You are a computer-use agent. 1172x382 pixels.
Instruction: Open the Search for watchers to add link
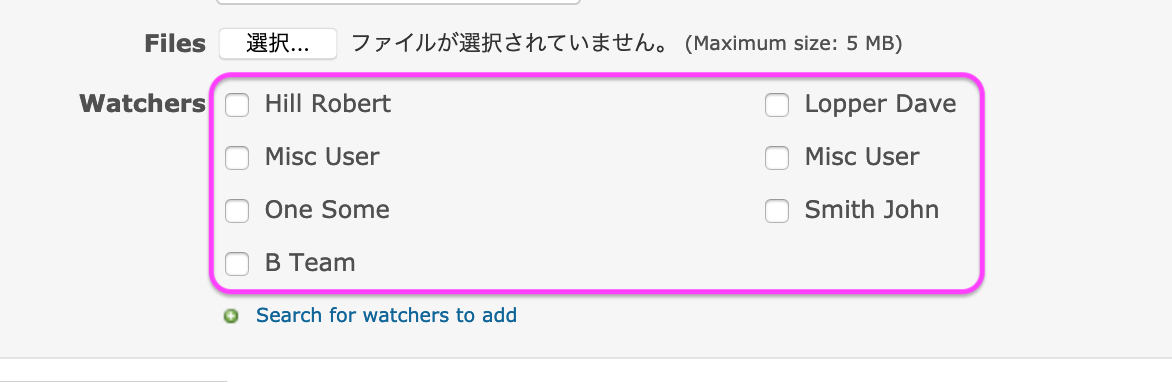point(386,315)
